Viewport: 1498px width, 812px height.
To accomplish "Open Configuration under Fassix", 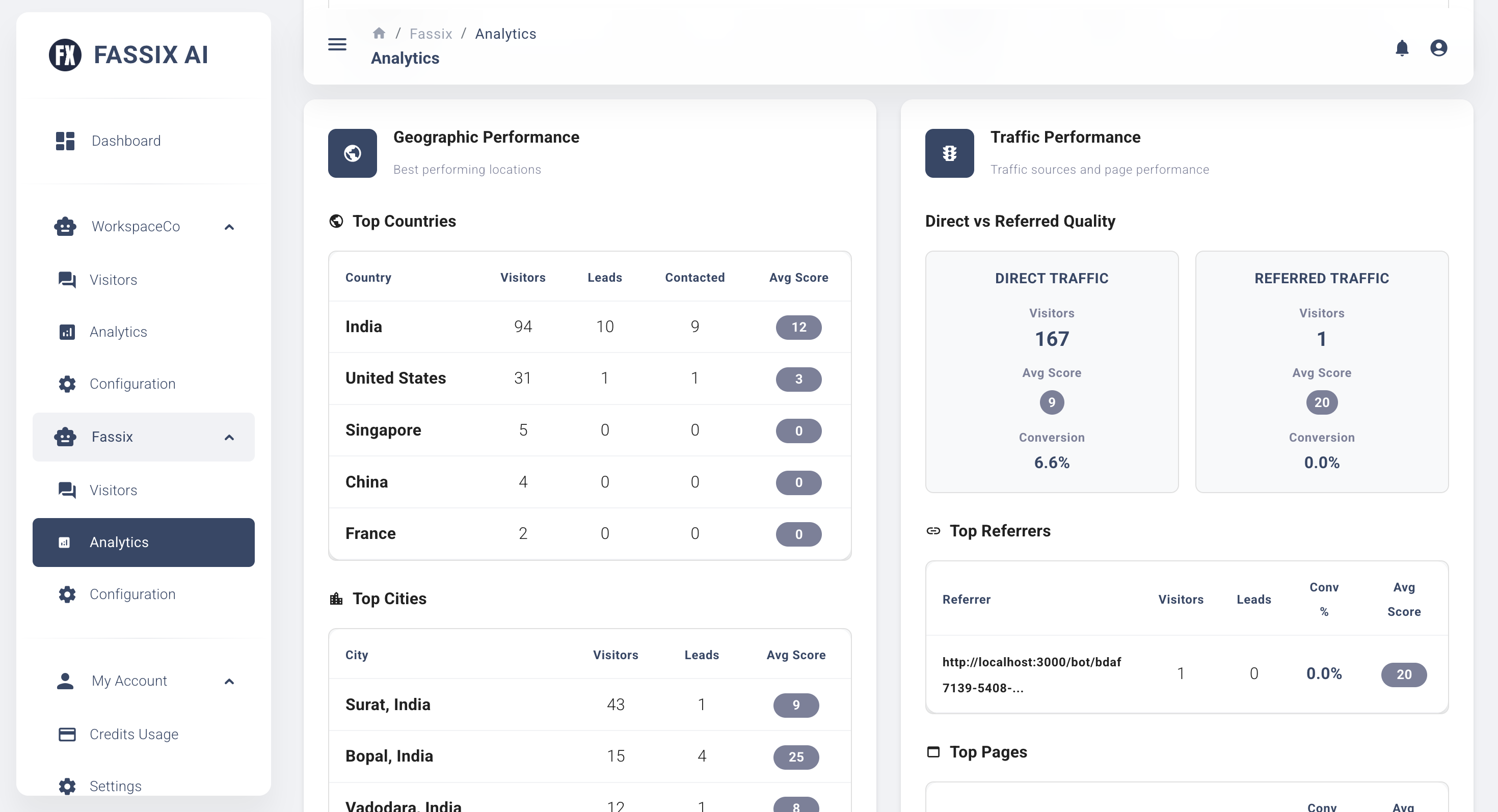I will (132, 594).
